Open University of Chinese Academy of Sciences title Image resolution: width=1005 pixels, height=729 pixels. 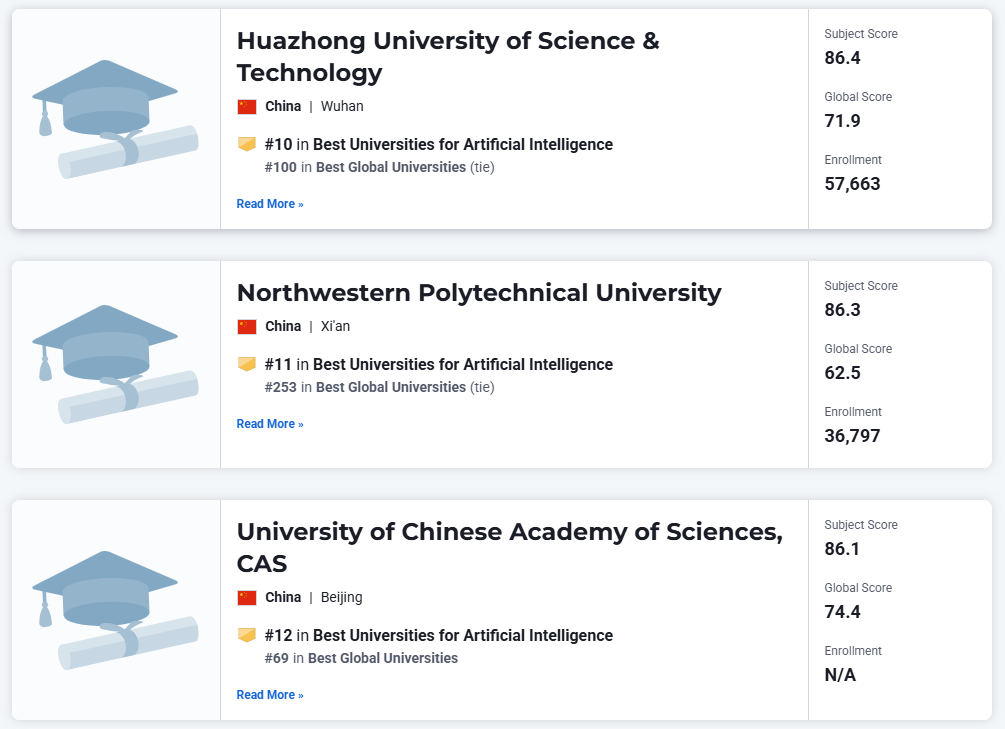click(x=510, y=548)
